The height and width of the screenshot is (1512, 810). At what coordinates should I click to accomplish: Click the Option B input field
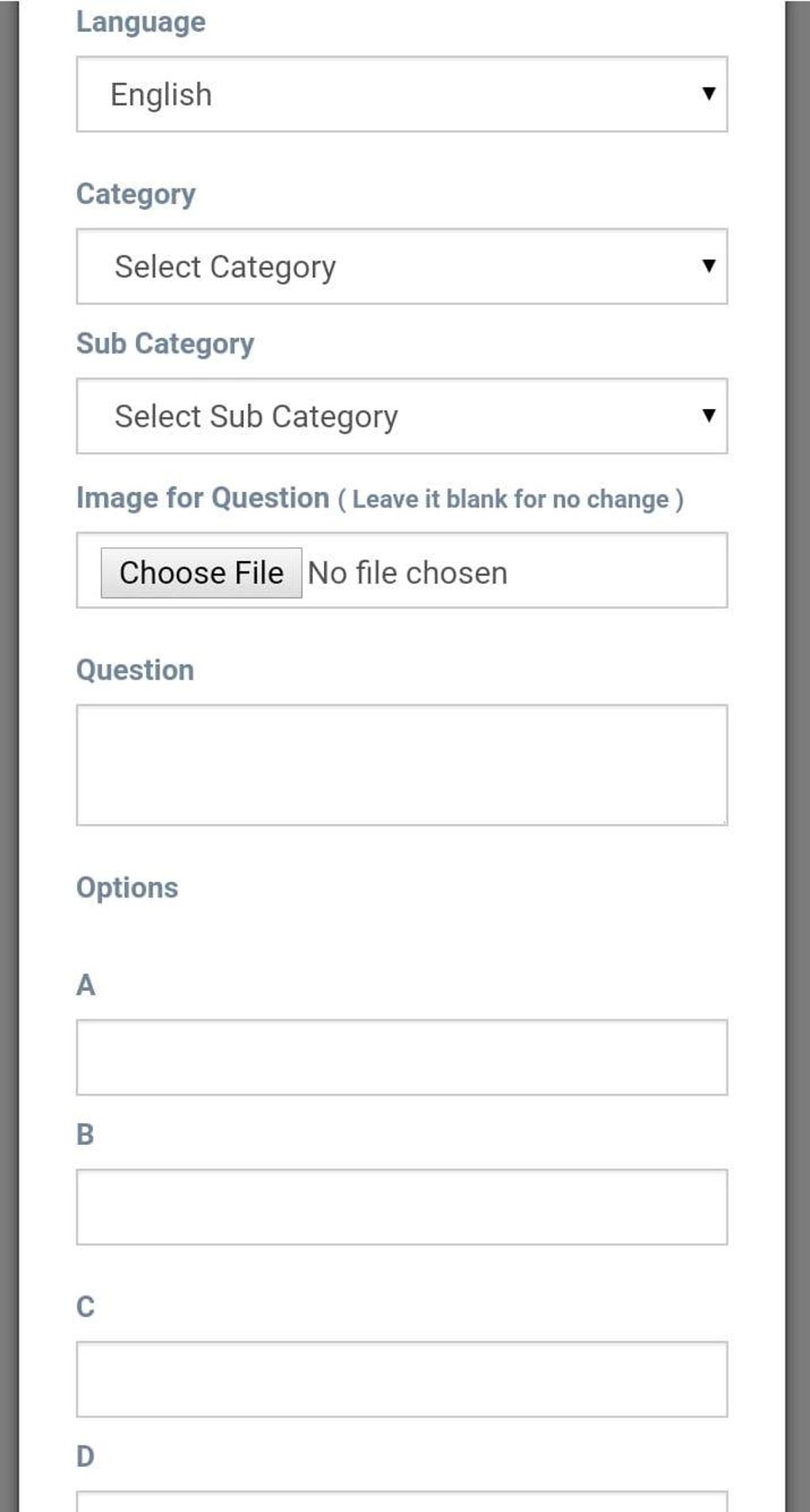pos(401,1207)
